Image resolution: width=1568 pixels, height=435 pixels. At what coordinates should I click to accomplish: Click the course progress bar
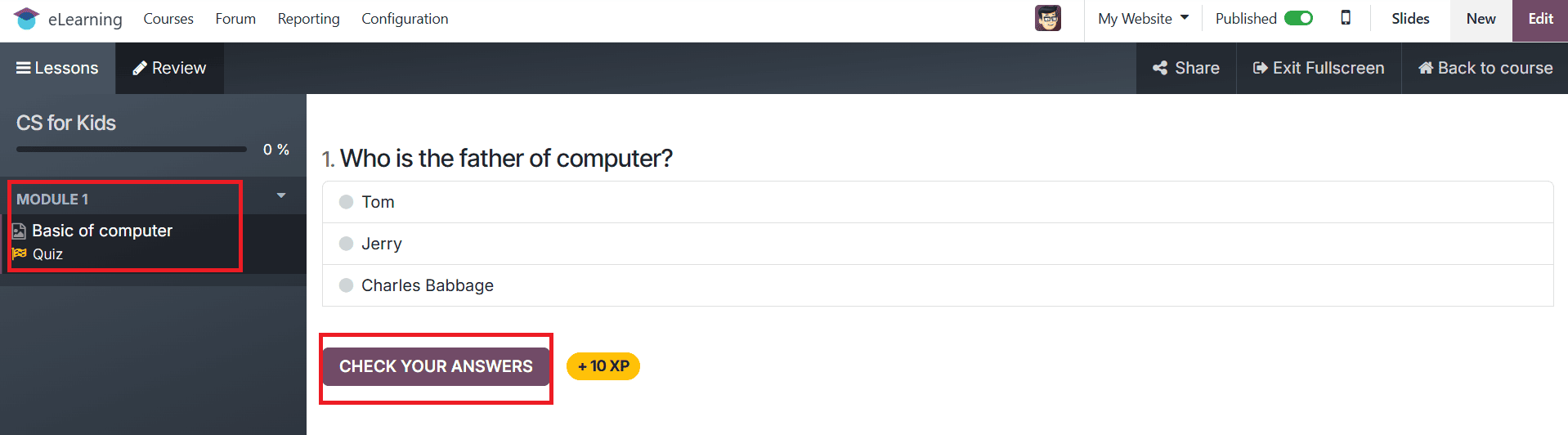click(132, 150)
